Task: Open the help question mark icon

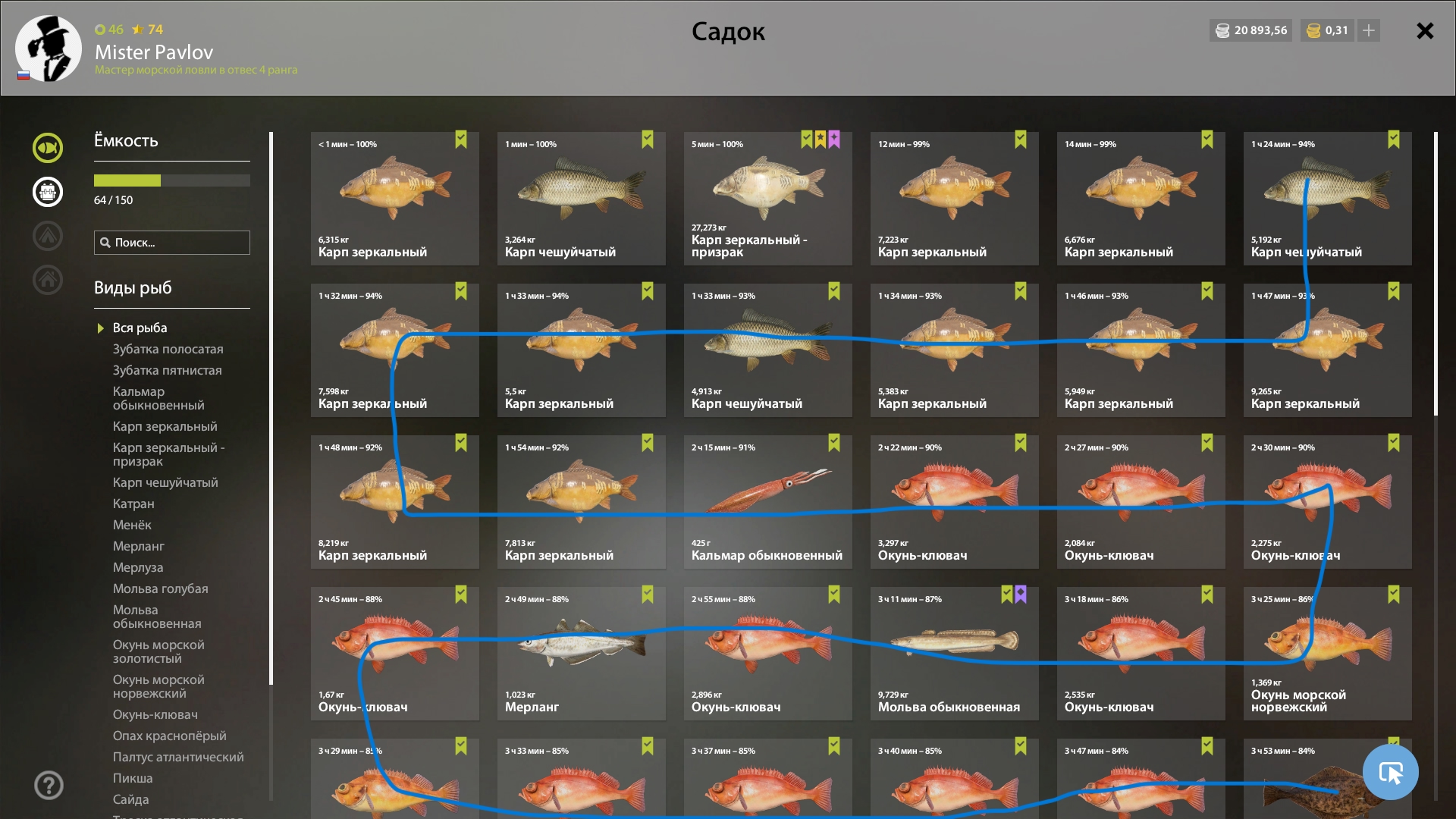Action: click(49, 785)
